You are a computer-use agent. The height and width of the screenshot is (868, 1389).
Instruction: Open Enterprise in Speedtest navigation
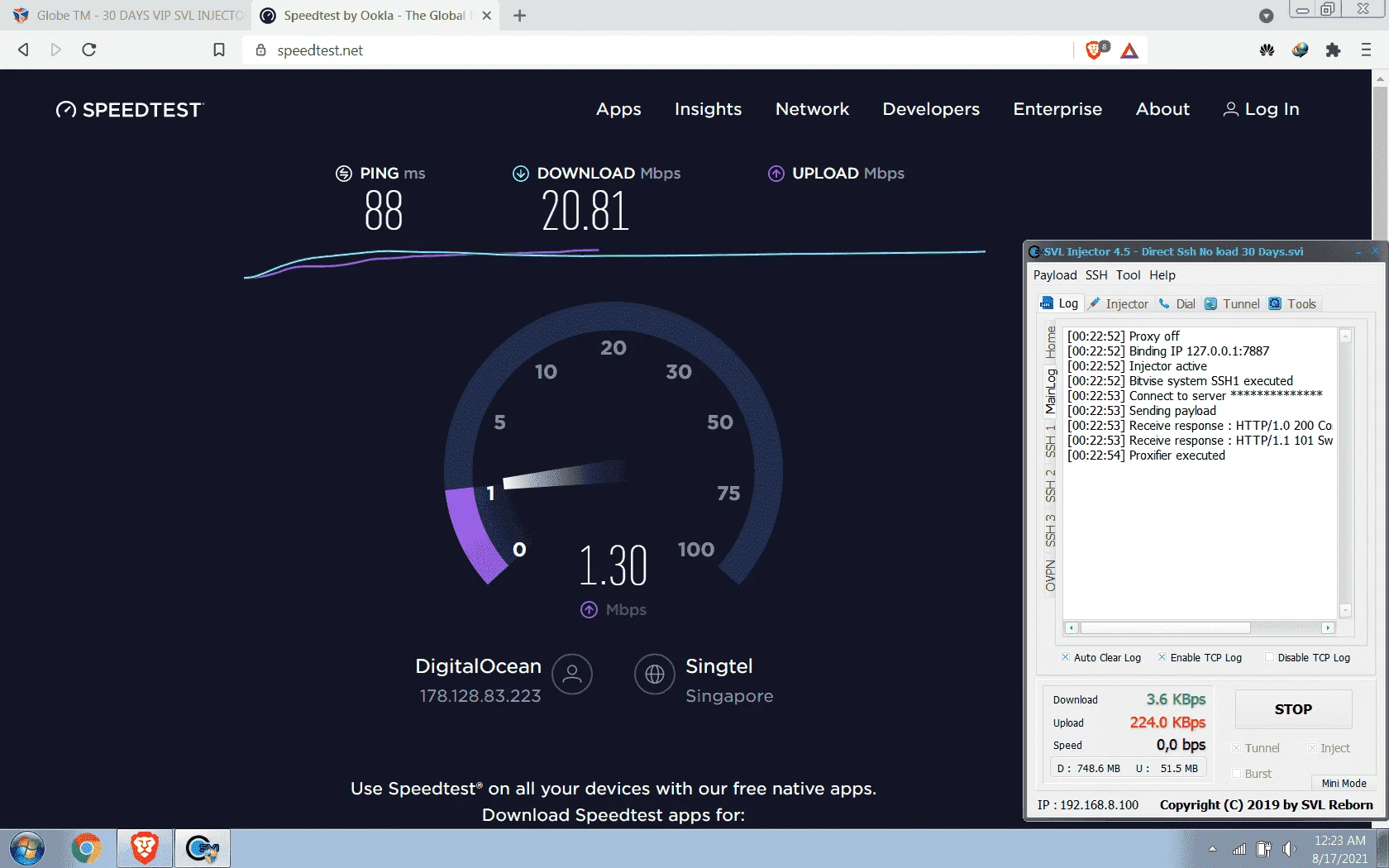pos(1057,109)
